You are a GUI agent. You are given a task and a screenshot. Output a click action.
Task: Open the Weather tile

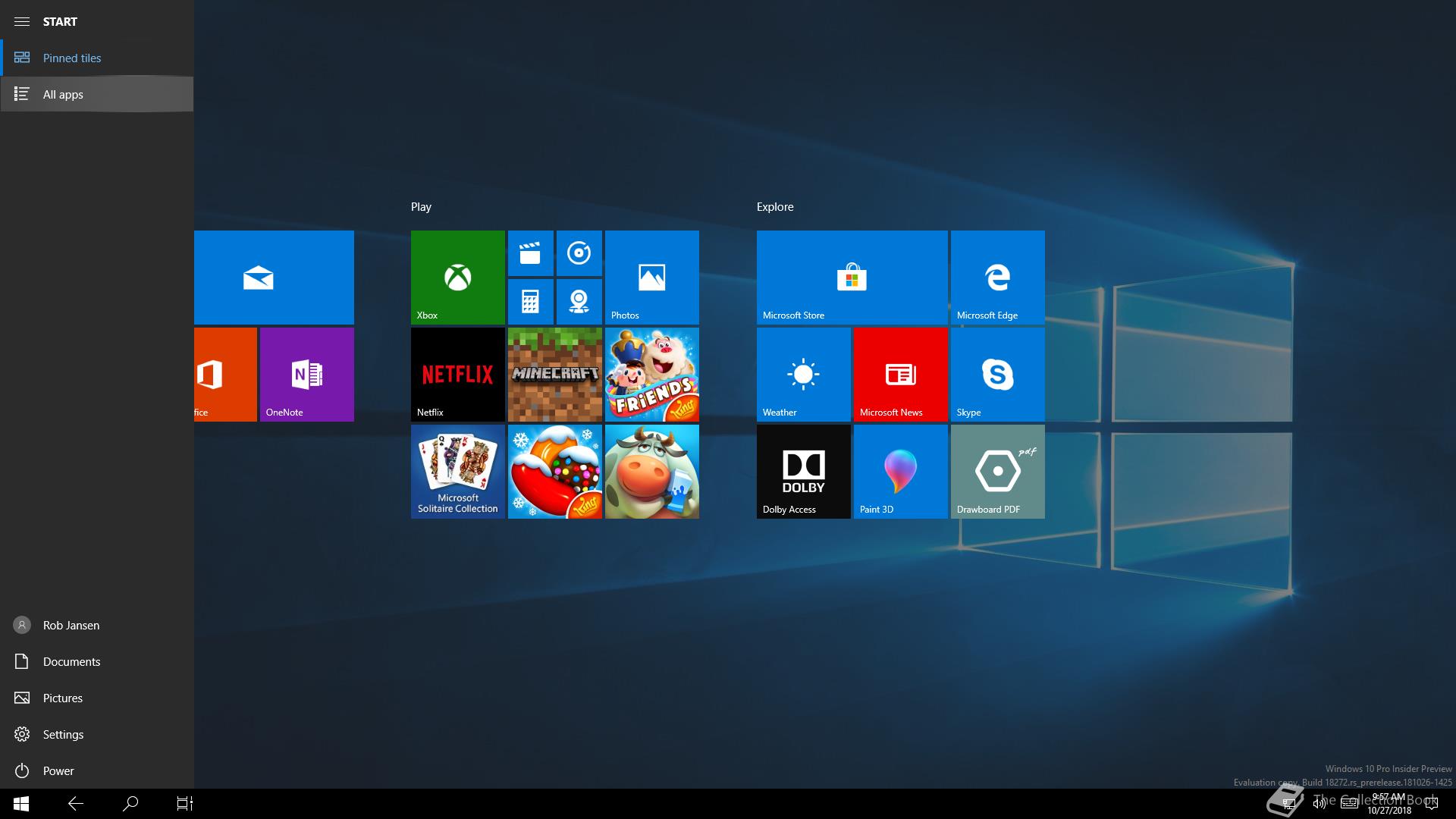804,375
